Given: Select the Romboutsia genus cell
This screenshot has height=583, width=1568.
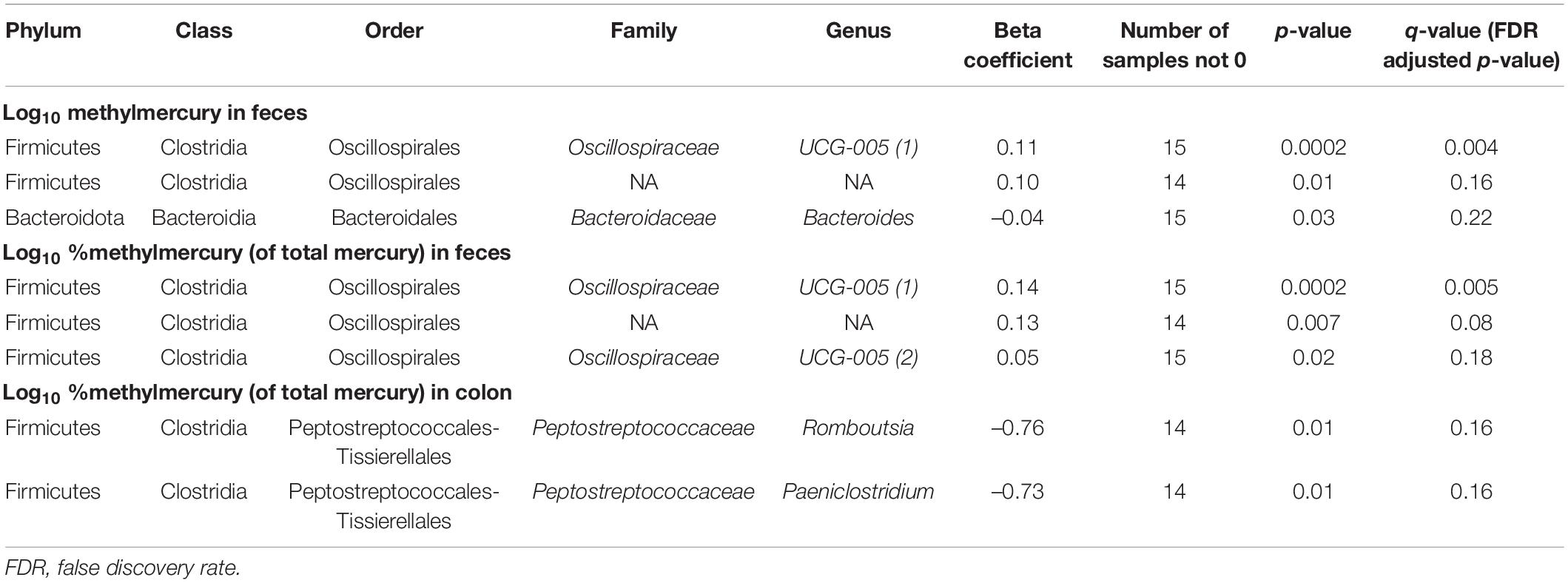Looking at the screenshot, I should 858,428.
